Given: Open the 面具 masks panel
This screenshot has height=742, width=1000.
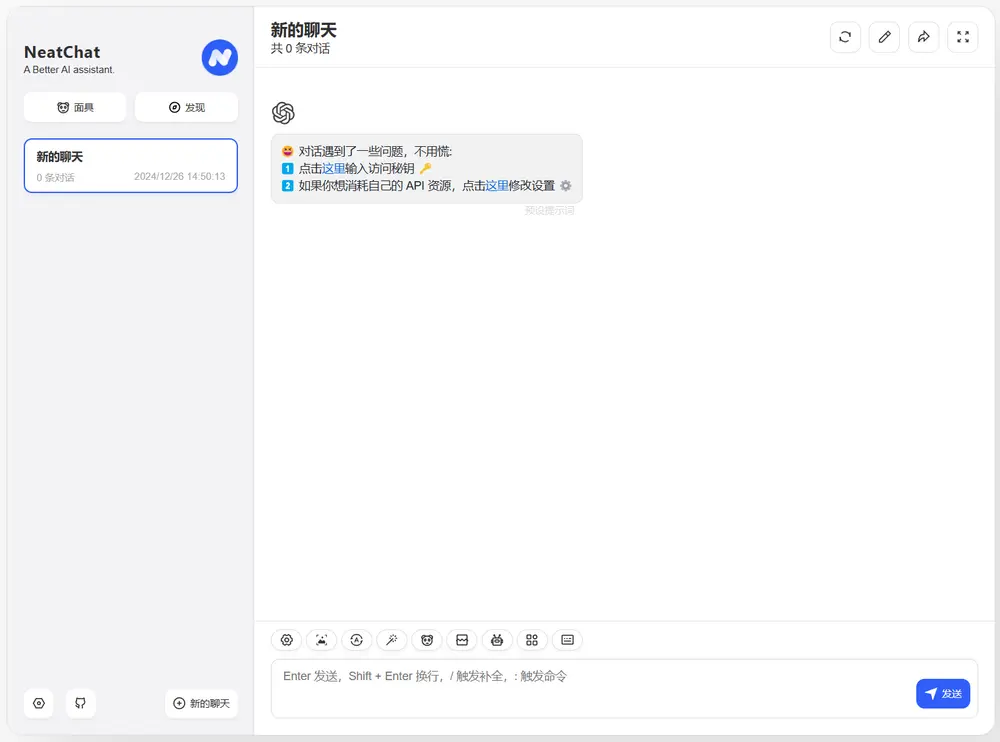Looking at the screenshot, I should pos(74,107).
